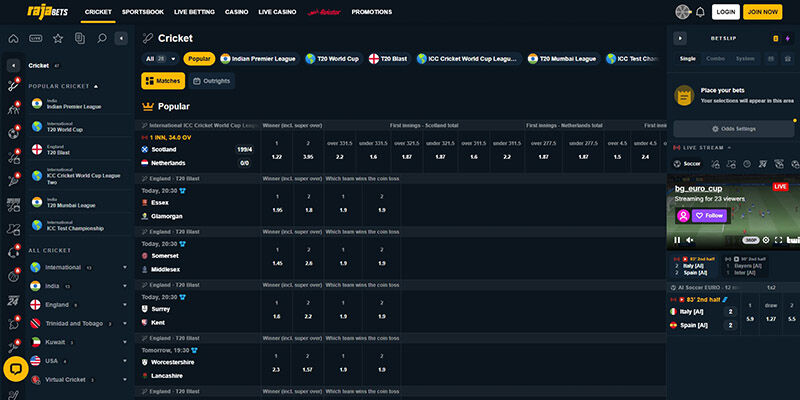Click the yellow betslip counter badge

[776, 38]
